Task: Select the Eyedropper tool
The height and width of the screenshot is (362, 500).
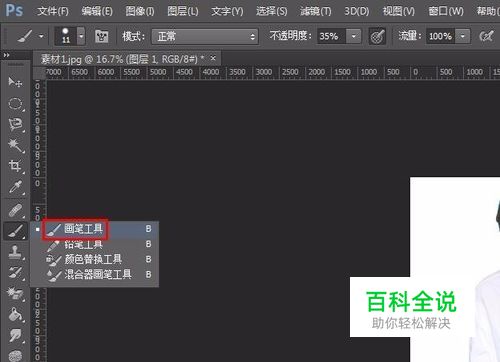Action: click(15, 187)
